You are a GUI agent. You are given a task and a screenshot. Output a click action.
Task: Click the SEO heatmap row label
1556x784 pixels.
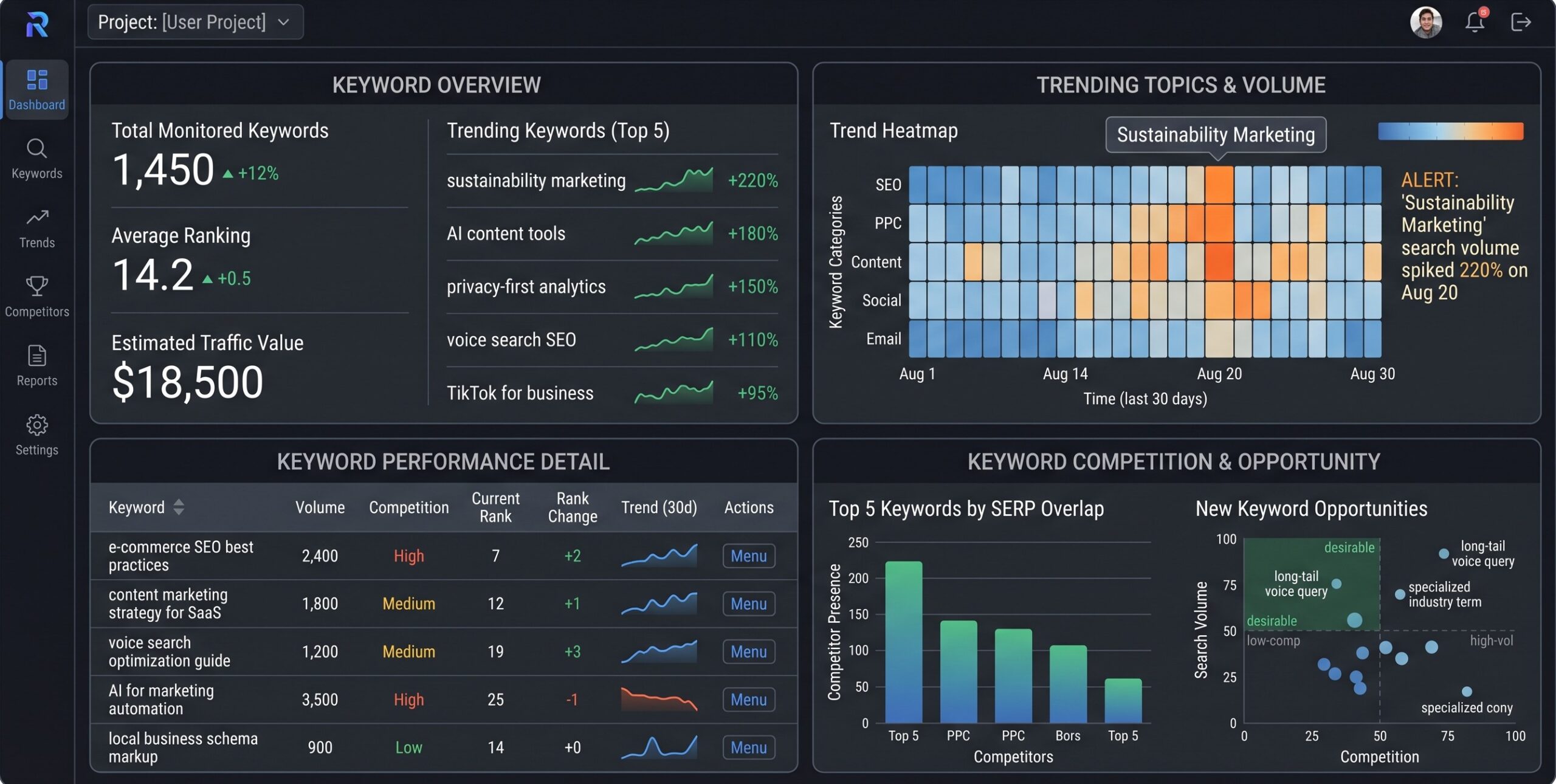coord(888,185)
